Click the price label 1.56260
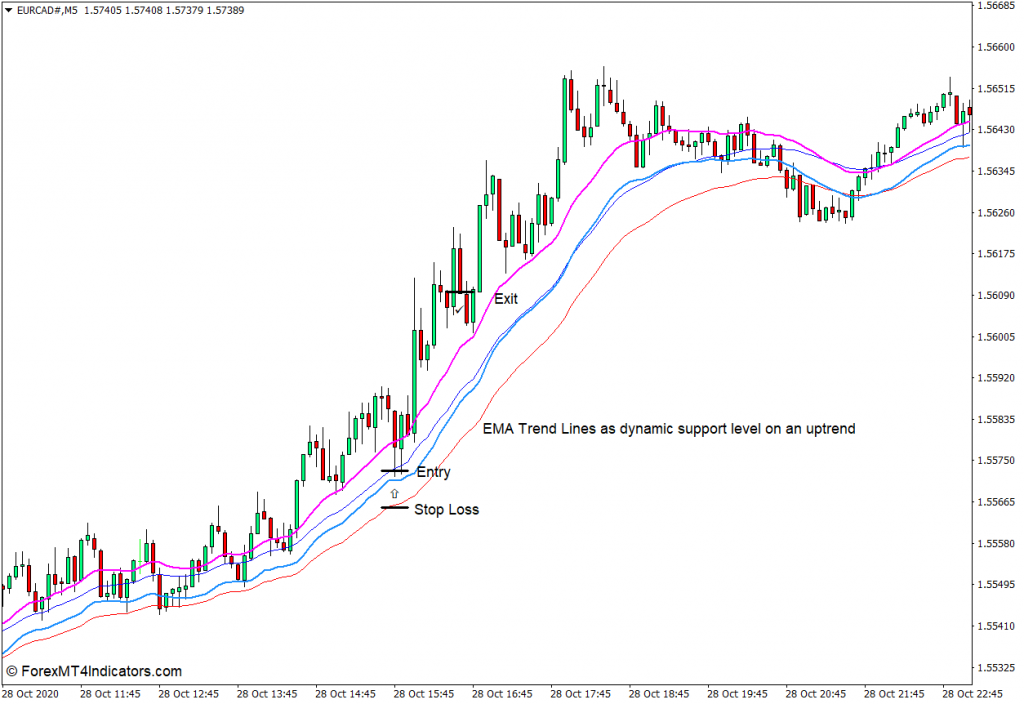1024x704 pixels. click(996, 212)
